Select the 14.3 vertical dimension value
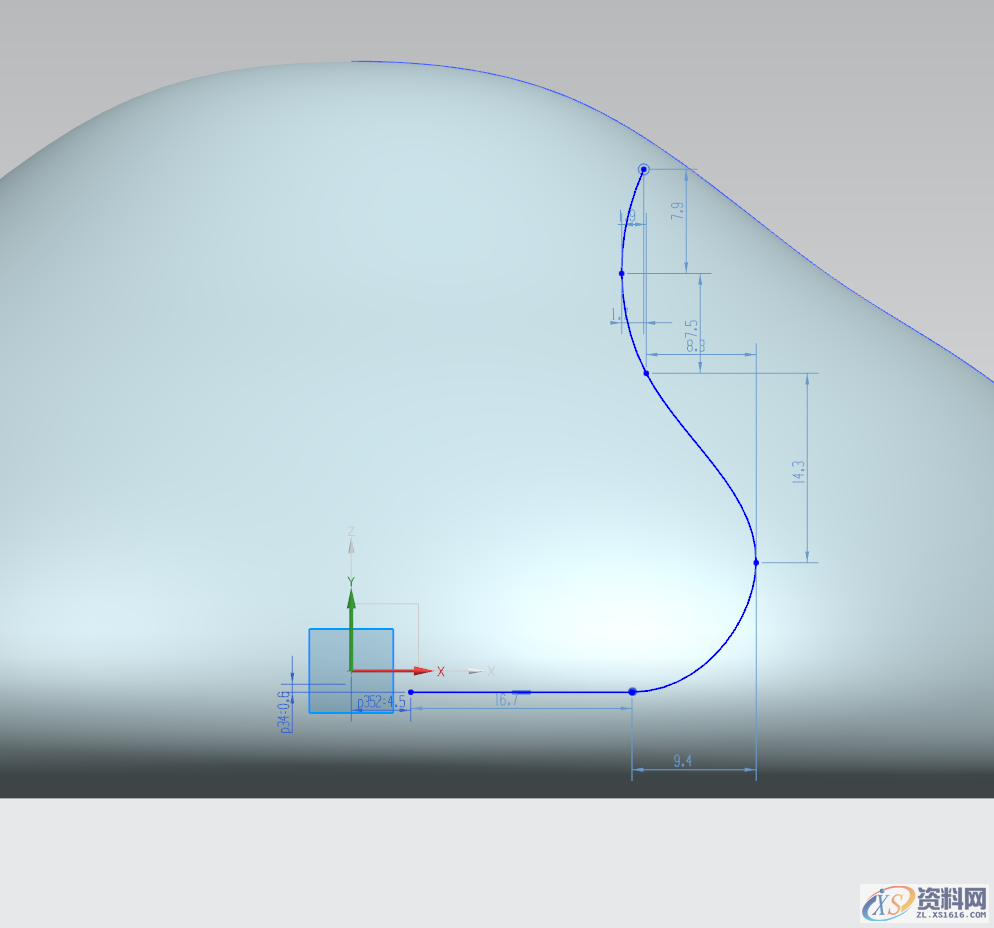 (x=798, y=473)
